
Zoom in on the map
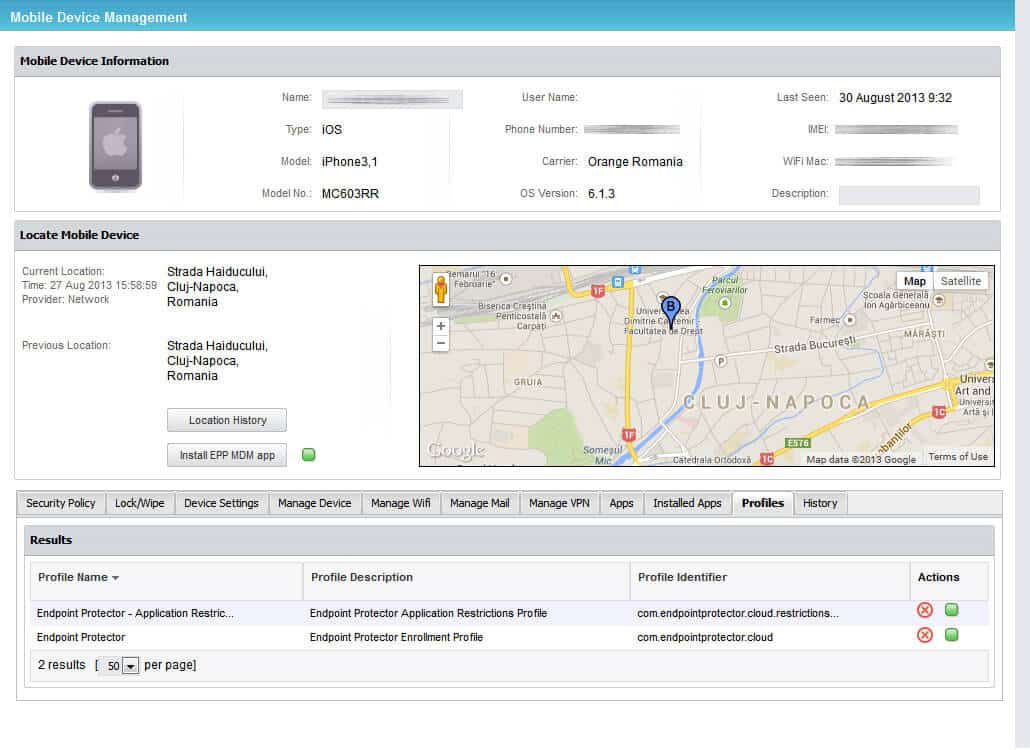point(441,326)
